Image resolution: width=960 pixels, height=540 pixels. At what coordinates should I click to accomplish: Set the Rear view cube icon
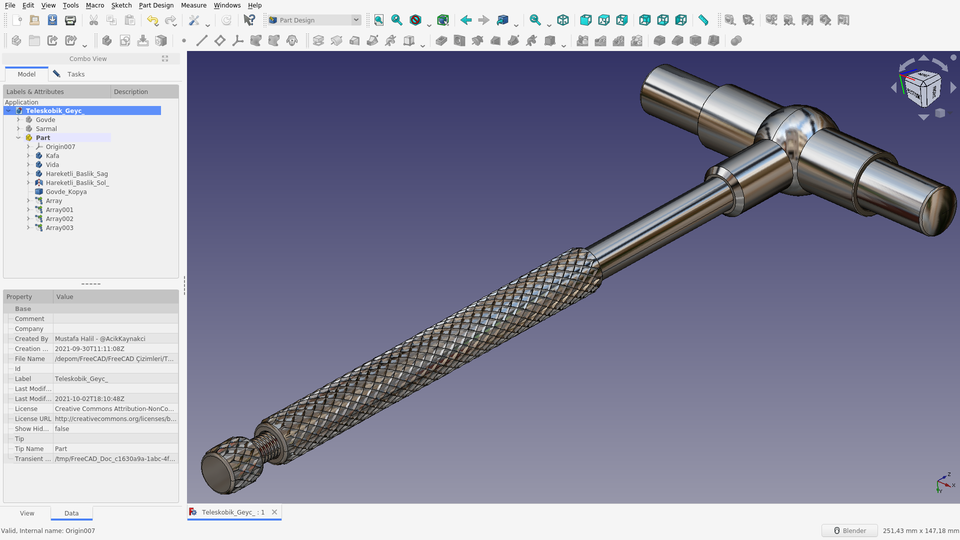[x=645, y=20]
